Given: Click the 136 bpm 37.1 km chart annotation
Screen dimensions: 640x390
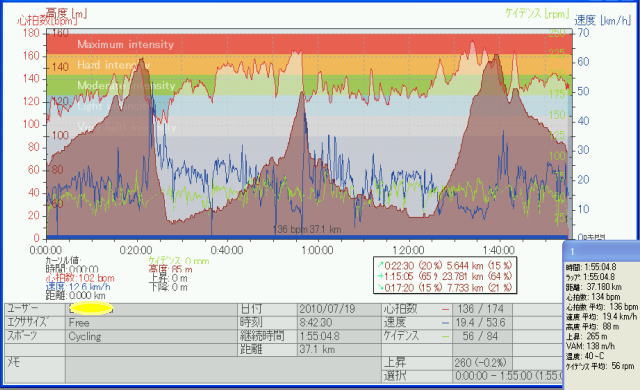Looking at the screenshot, I should [x=307, y=229].
